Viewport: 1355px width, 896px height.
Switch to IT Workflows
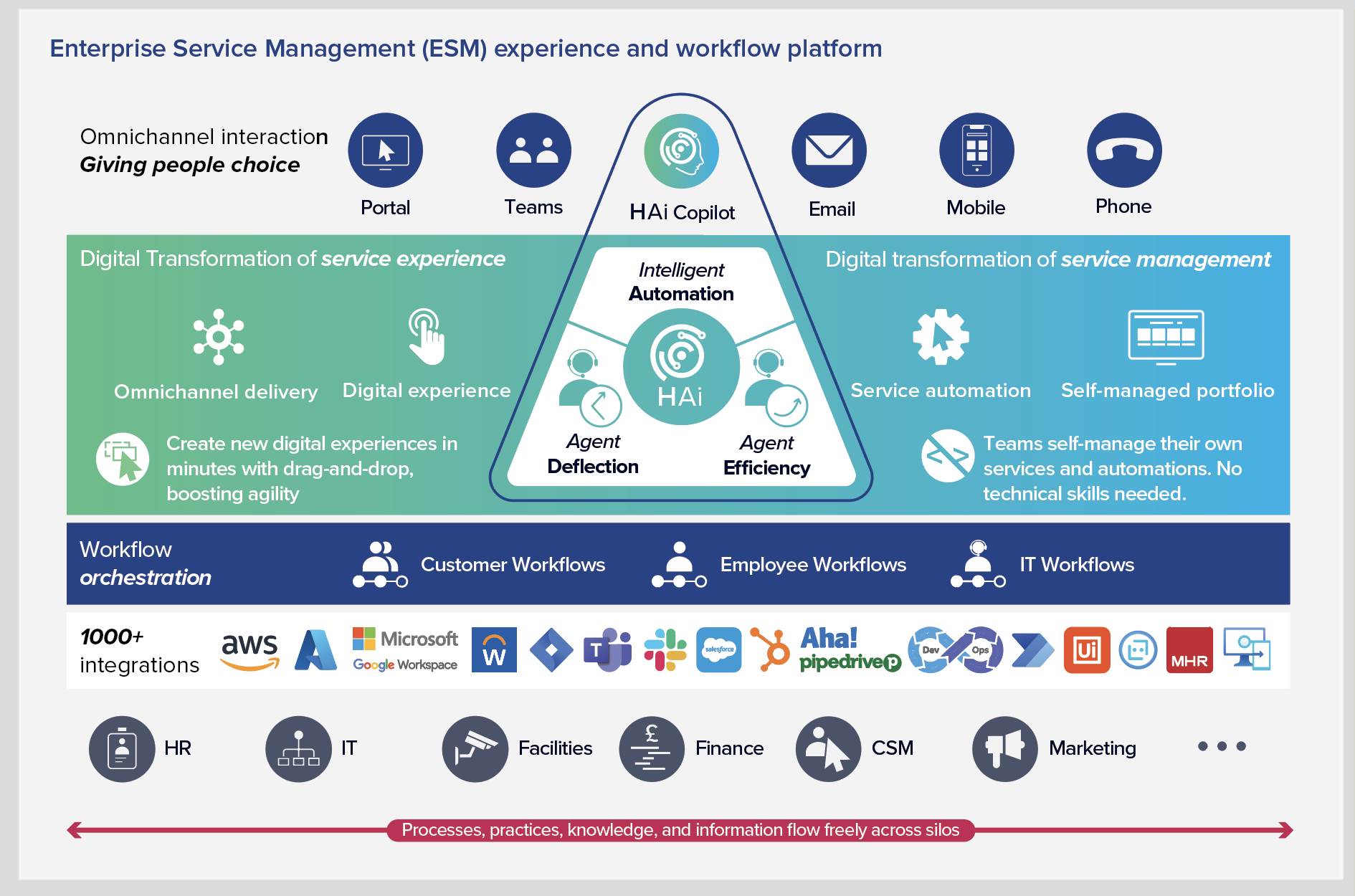[1076, 565]
